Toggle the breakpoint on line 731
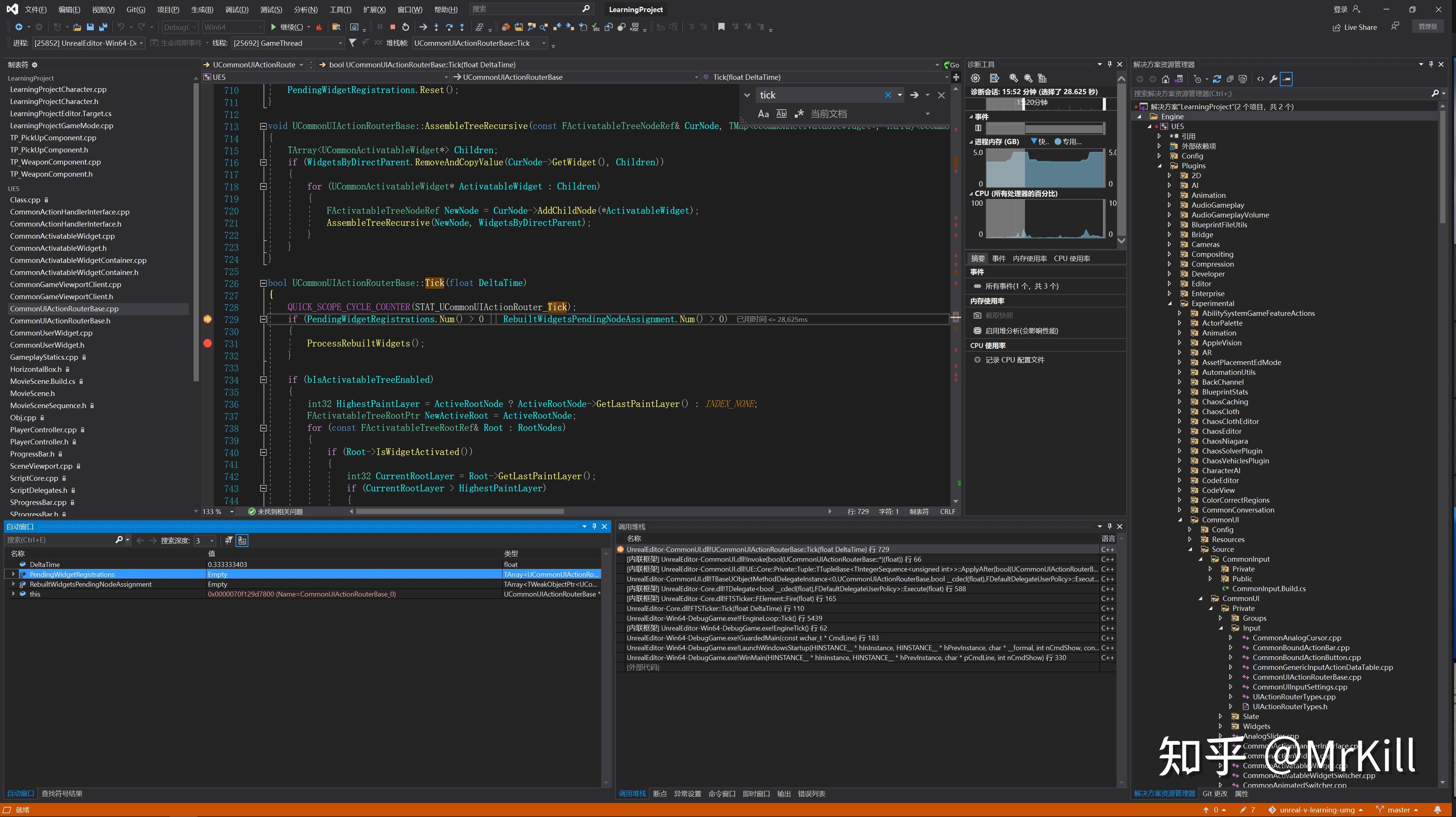 pos(208,343)
